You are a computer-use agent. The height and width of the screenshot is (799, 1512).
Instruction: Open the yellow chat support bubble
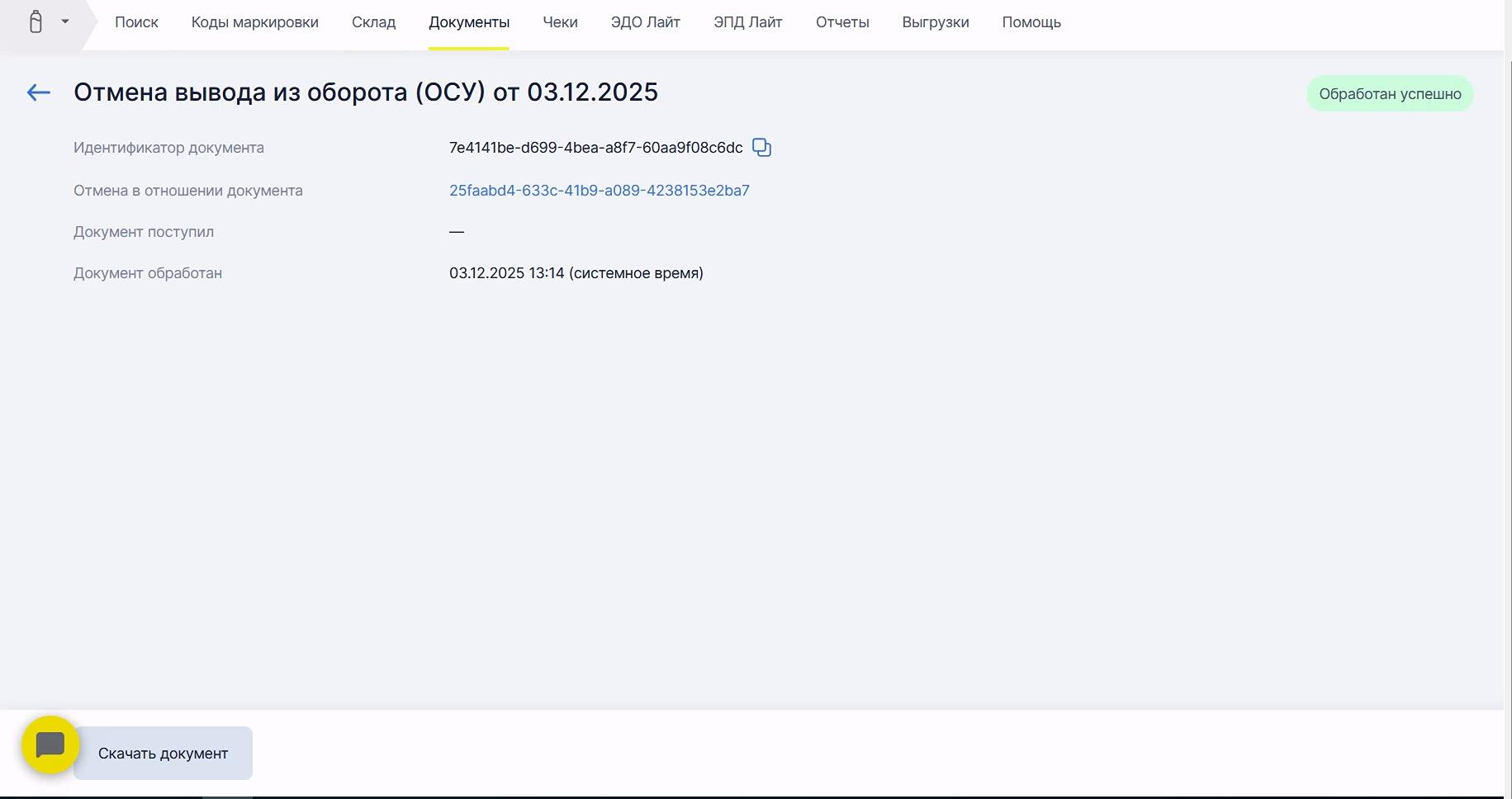pyautogui.click(x=50, y=745)
